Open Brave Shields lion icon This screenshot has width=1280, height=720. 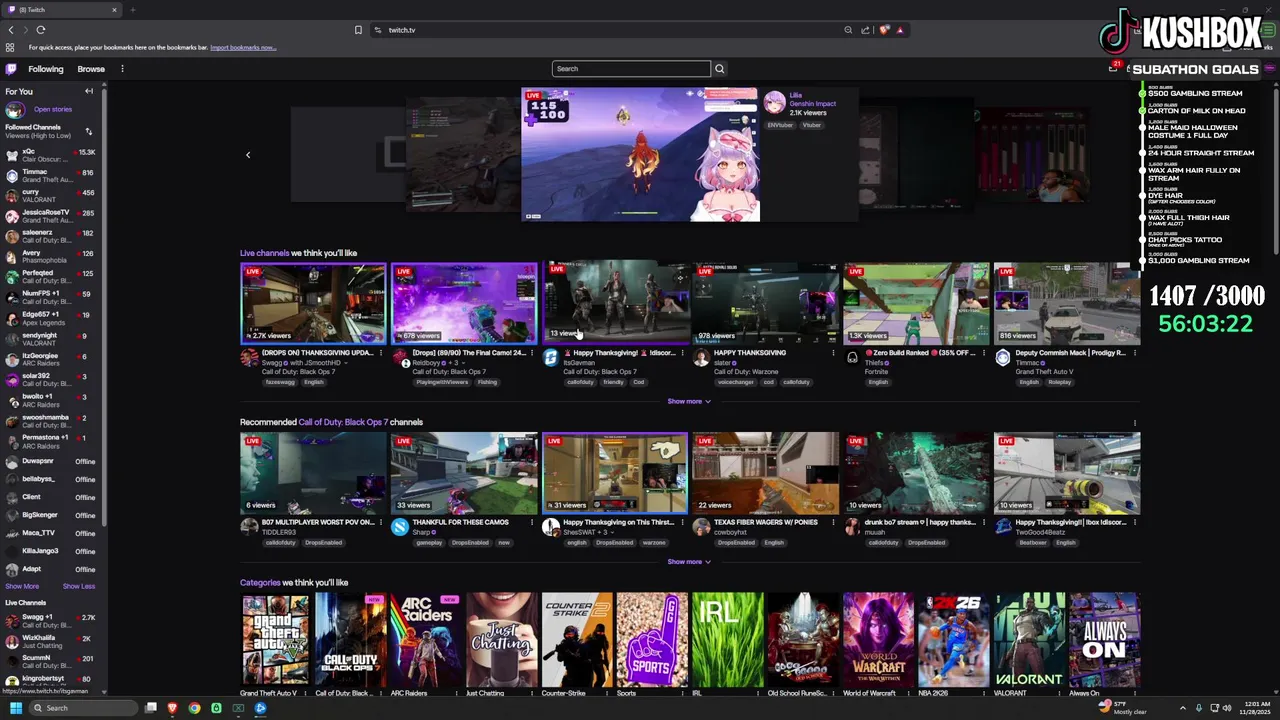884,30
